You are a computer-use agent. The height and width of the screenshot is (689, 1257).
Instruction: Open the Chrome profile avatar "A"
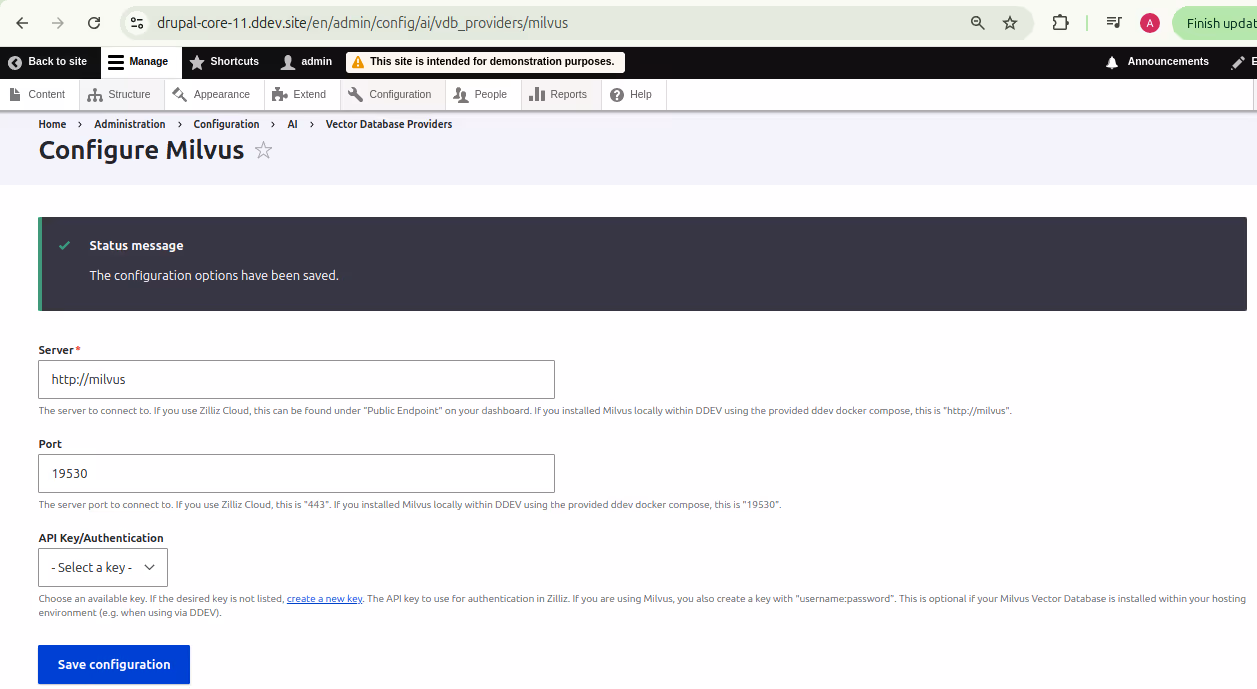(1150, 23)
